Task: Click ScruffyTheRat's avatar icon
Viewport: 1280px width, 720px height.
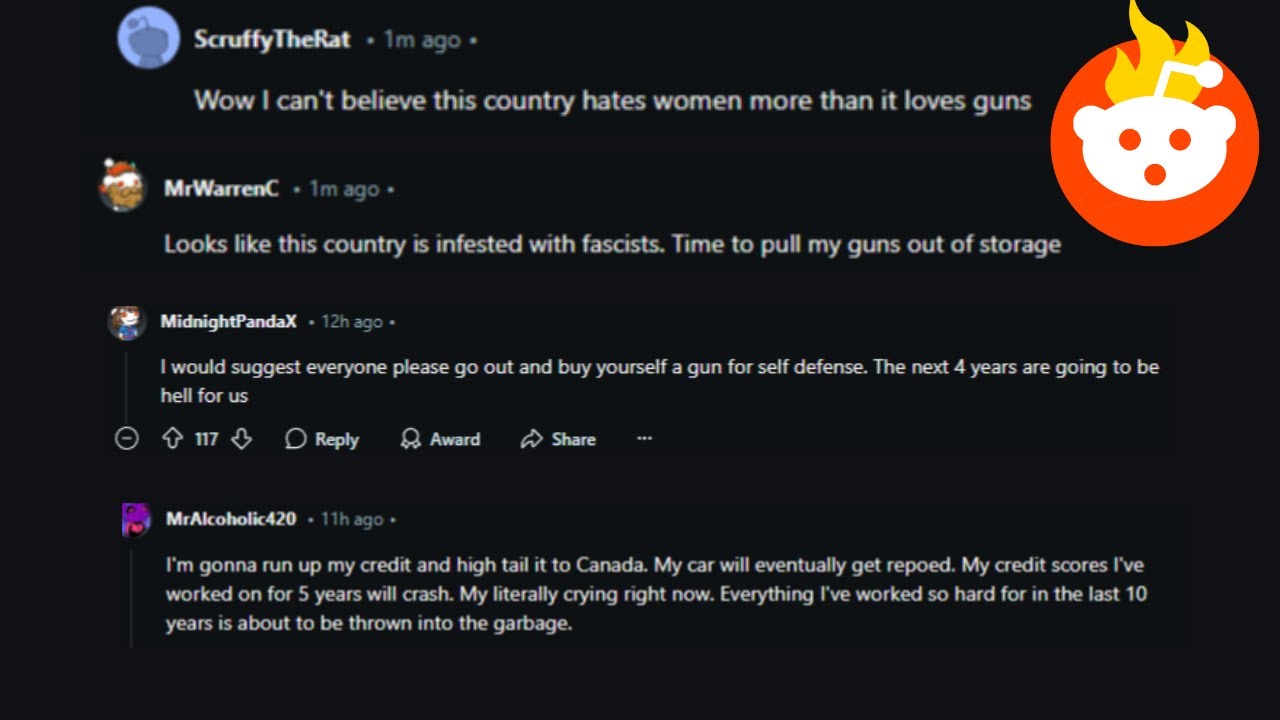Action: (149, 40)
